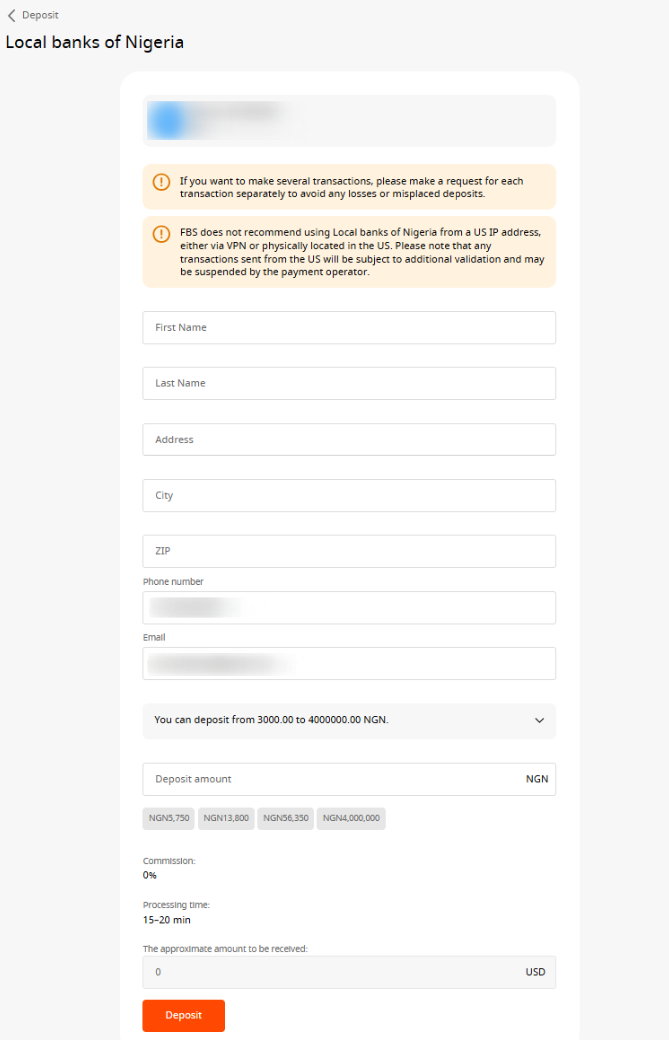Click into the Last Name field
669x1040 pixels.
coord(349,384)
